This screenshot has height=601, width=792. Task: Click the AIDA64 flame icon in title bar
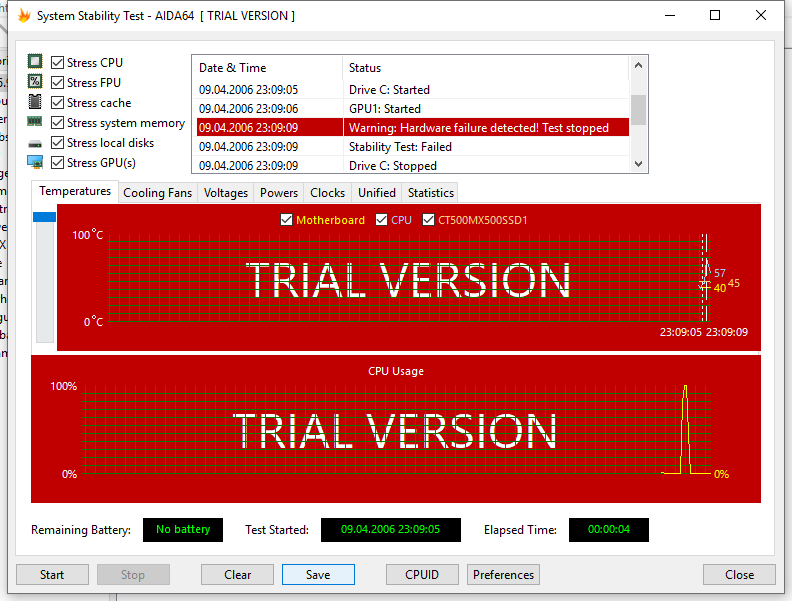[24, 16]
